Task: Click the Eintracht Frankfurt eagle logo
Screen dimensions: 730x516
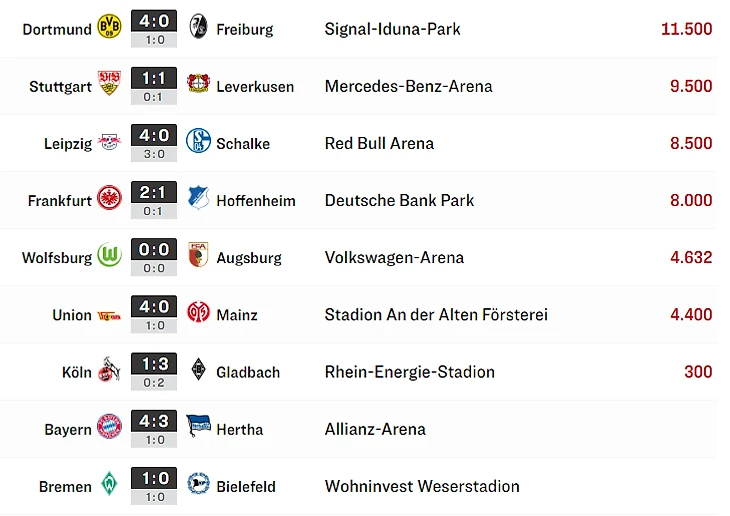Action: pyautogui.click(x=109, y=199)
